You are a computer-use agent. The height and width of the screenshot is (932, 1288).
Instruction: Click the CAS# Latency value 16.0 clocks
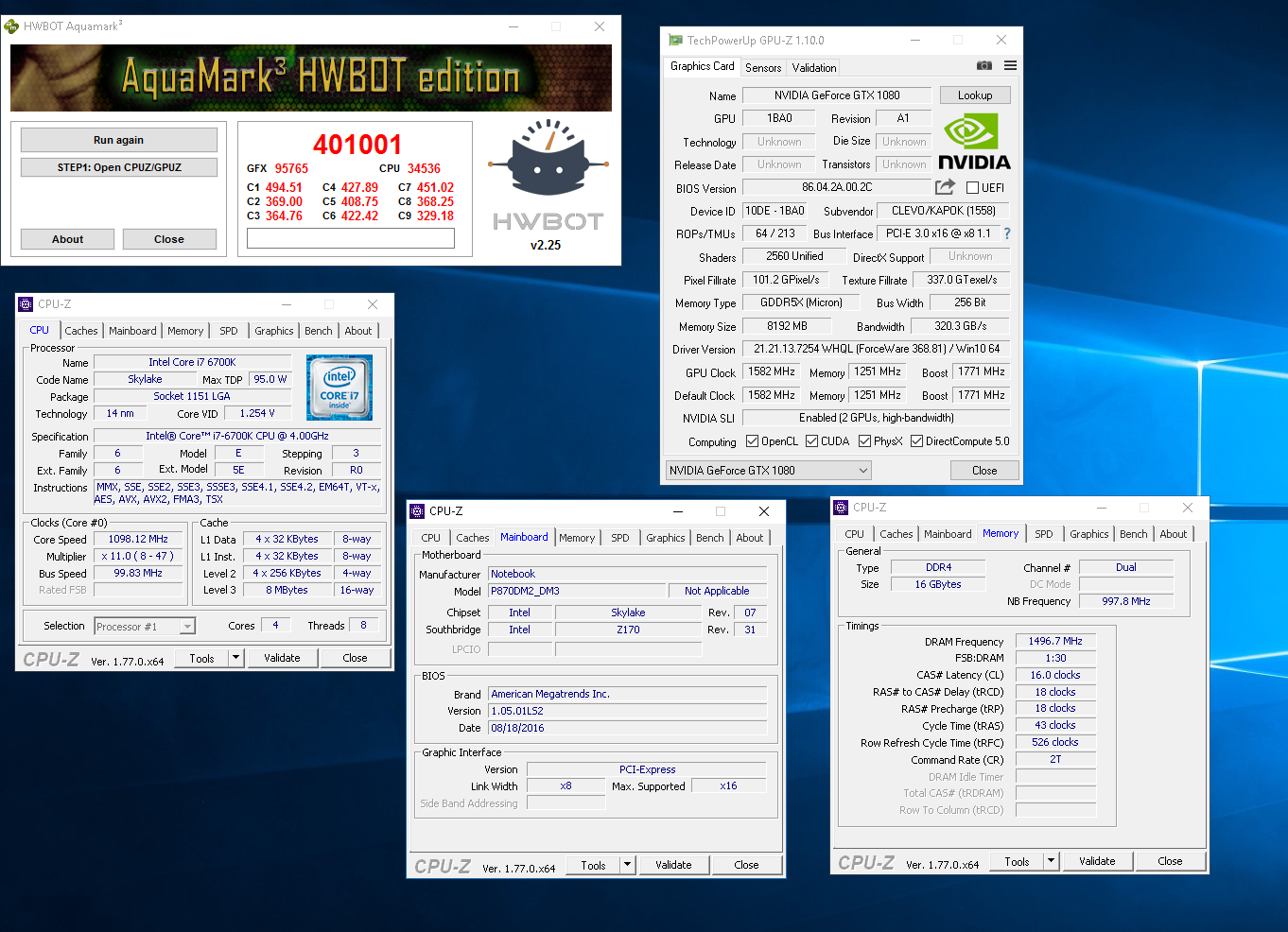coord(1055,675)
